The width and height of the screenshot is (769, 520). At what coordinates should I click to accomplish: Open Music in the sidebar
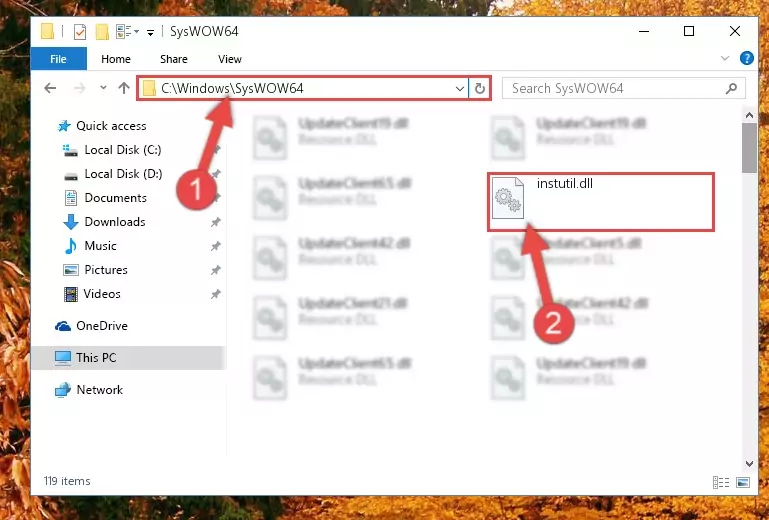[100, 246]
